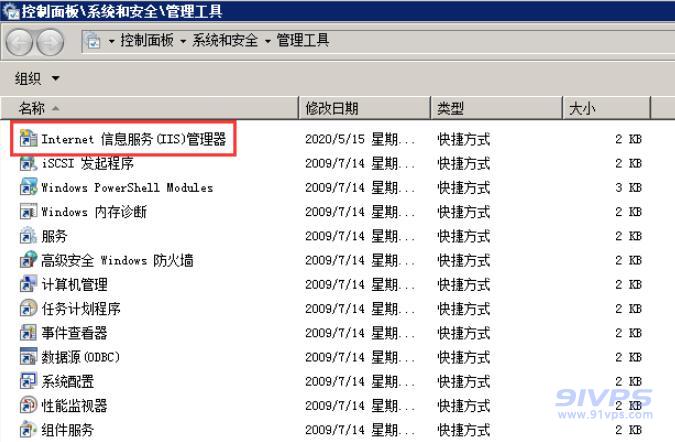Image resolution: width=675 pixels, height=442 pixels.
Task: Click the 2020/5/15 date of IIS manager
Action: pyautogui.click(x=360, y=139)
